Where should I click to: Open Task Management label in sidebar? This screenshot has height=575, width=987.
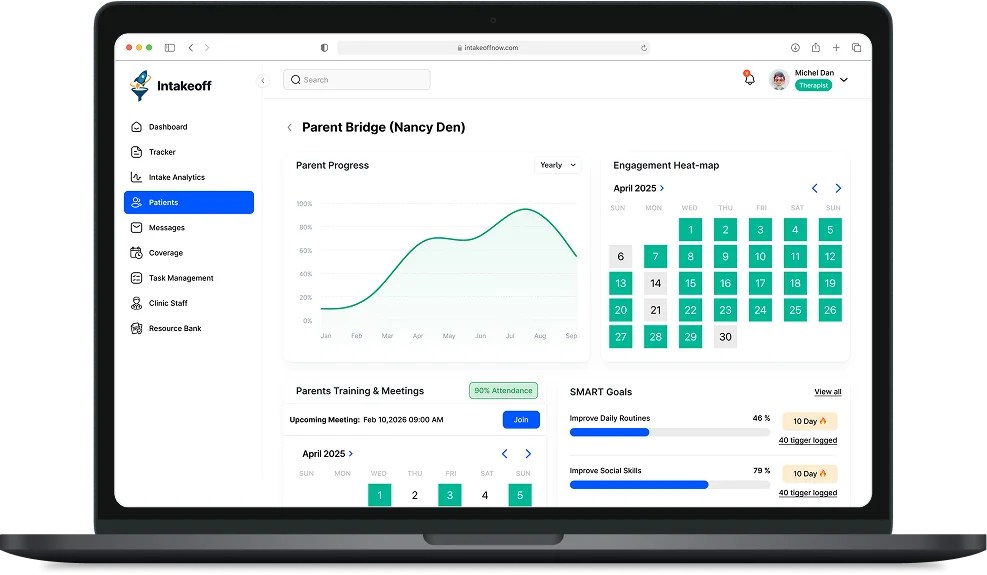pos(181,278)
